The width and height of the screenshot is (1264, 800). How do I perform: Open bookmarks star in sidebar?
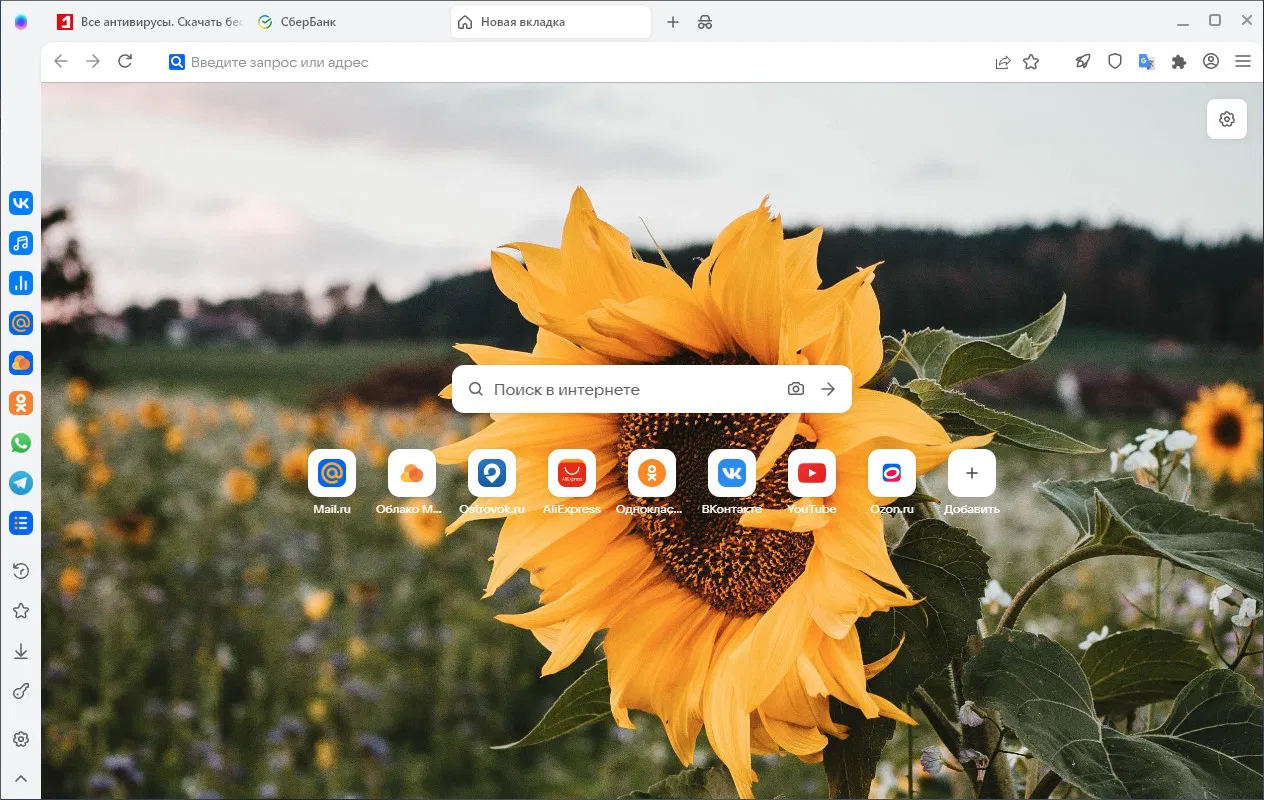coord(20,611)
